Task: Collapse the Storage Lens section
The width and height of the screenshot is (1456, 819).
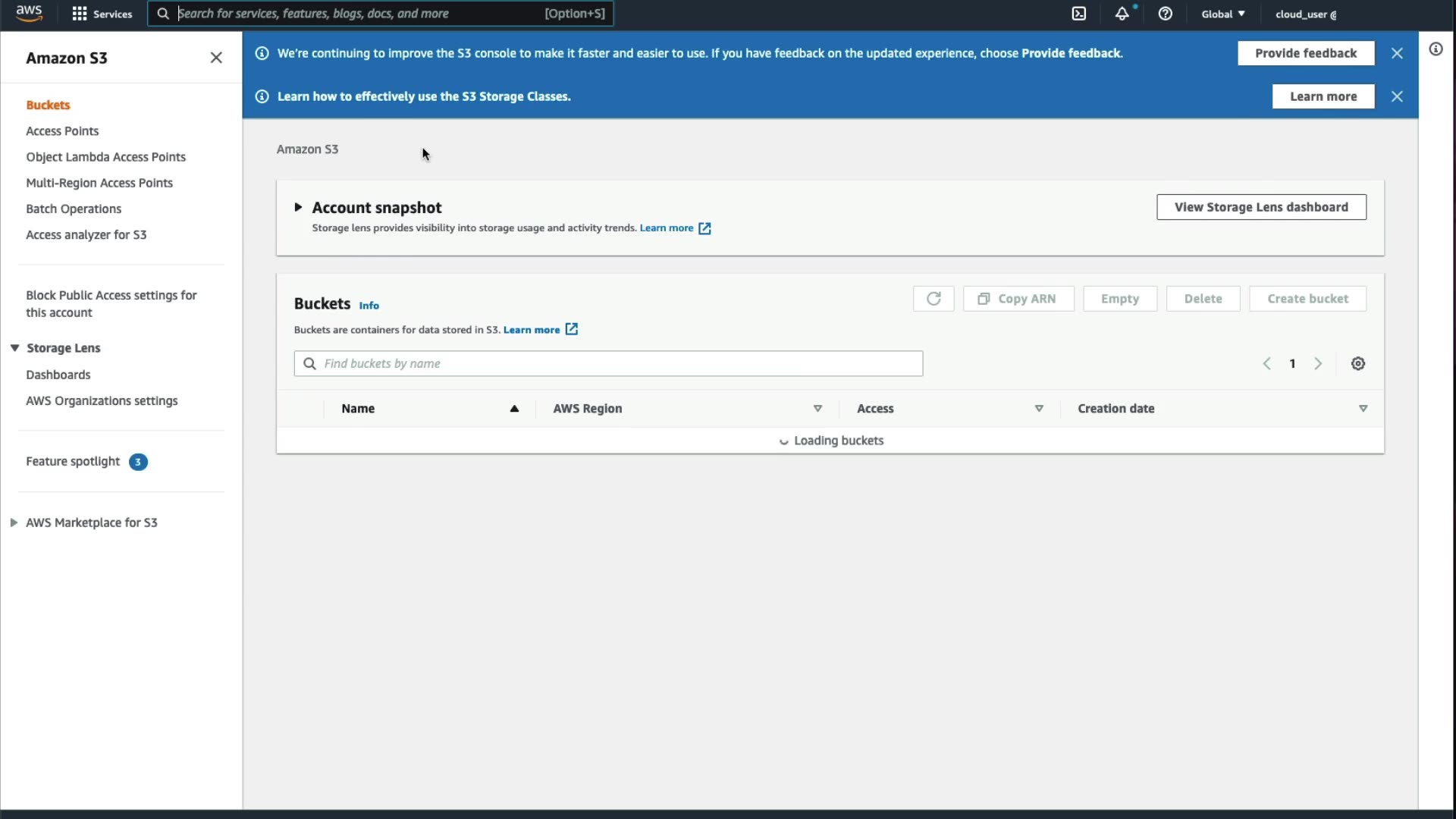Action: [x=14, y=348]
